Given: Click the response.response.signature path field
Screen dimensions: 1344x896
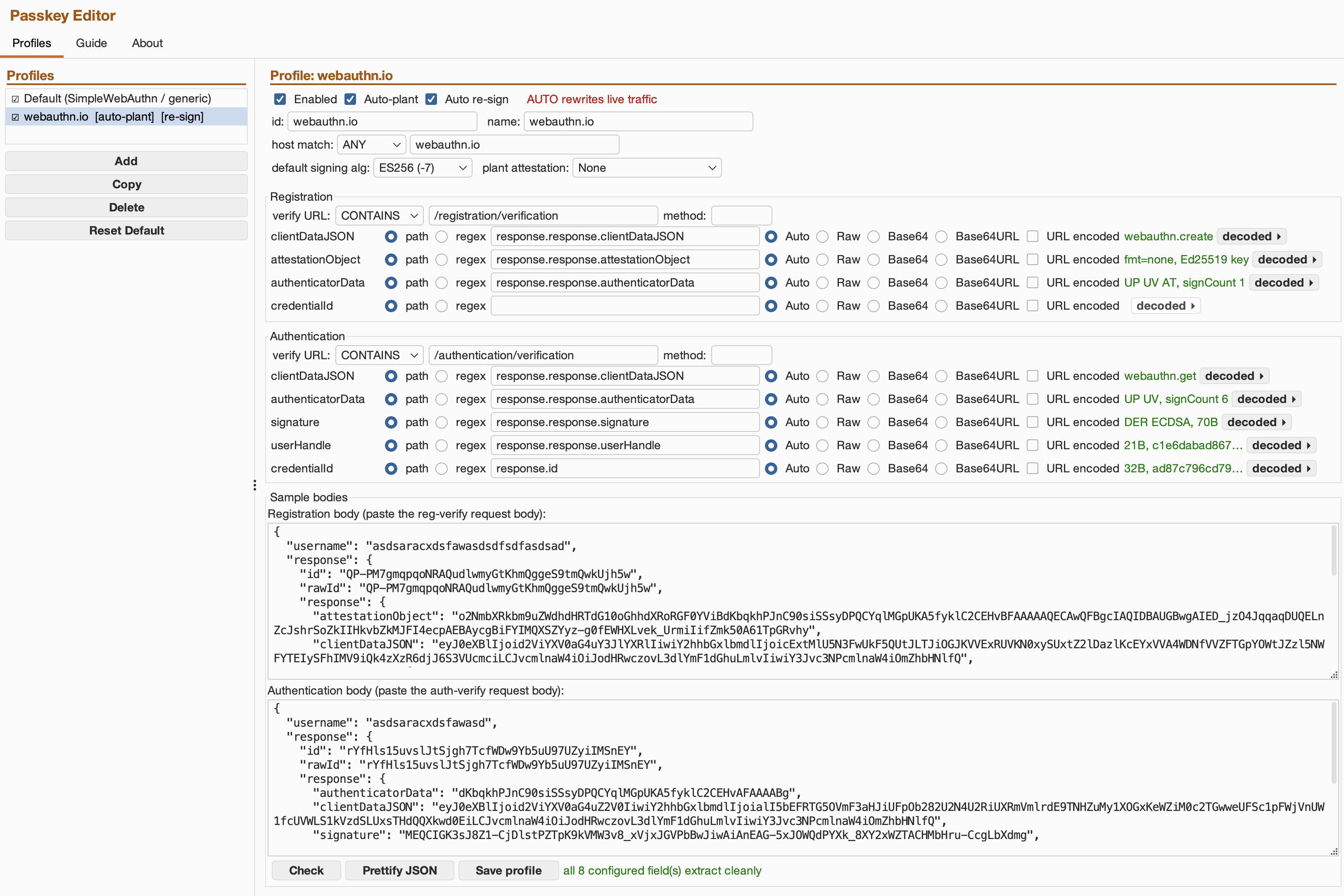Looking at the screenshot, I should pos(625,422).
